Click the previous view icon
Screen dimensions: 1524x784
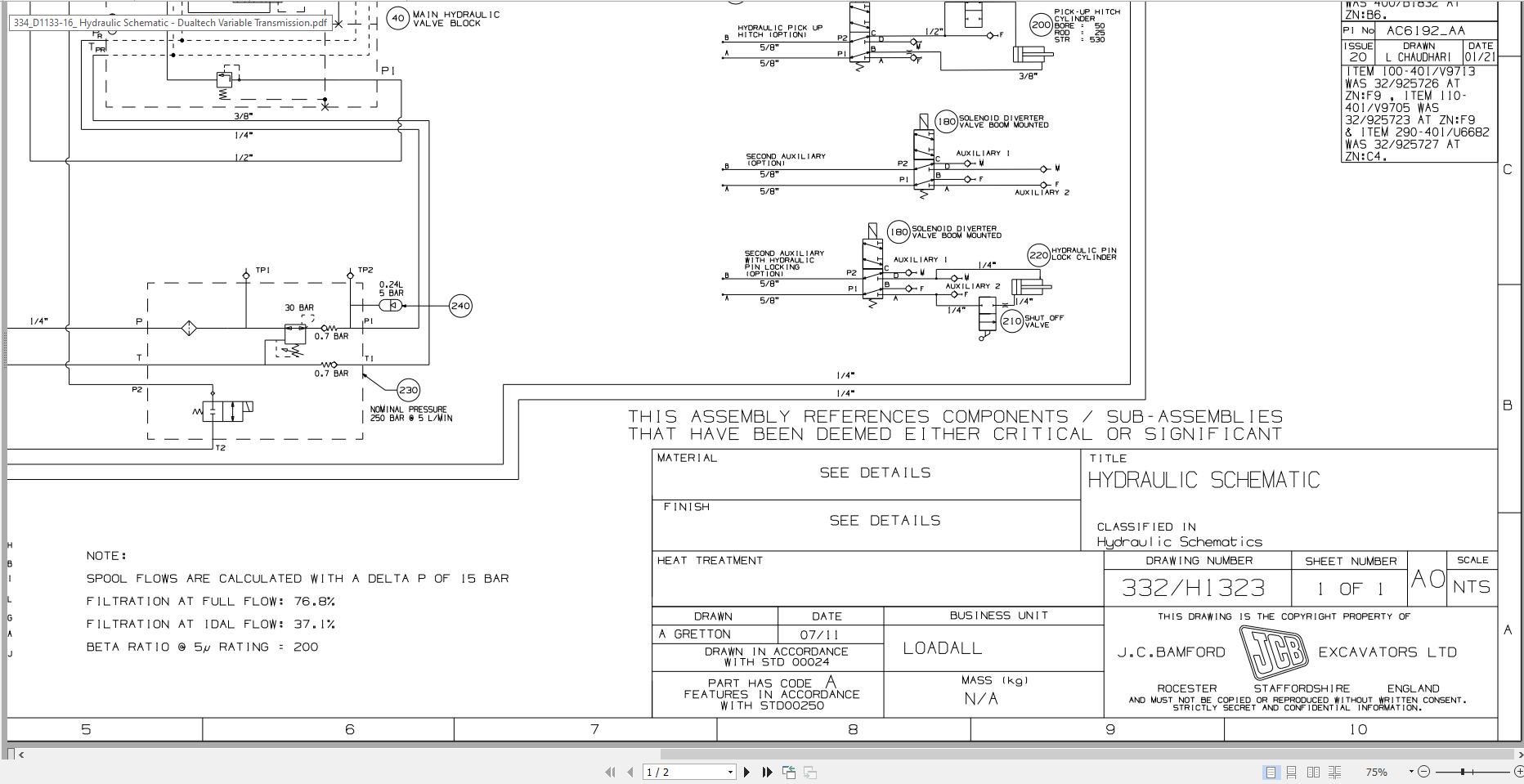(789, 772)
